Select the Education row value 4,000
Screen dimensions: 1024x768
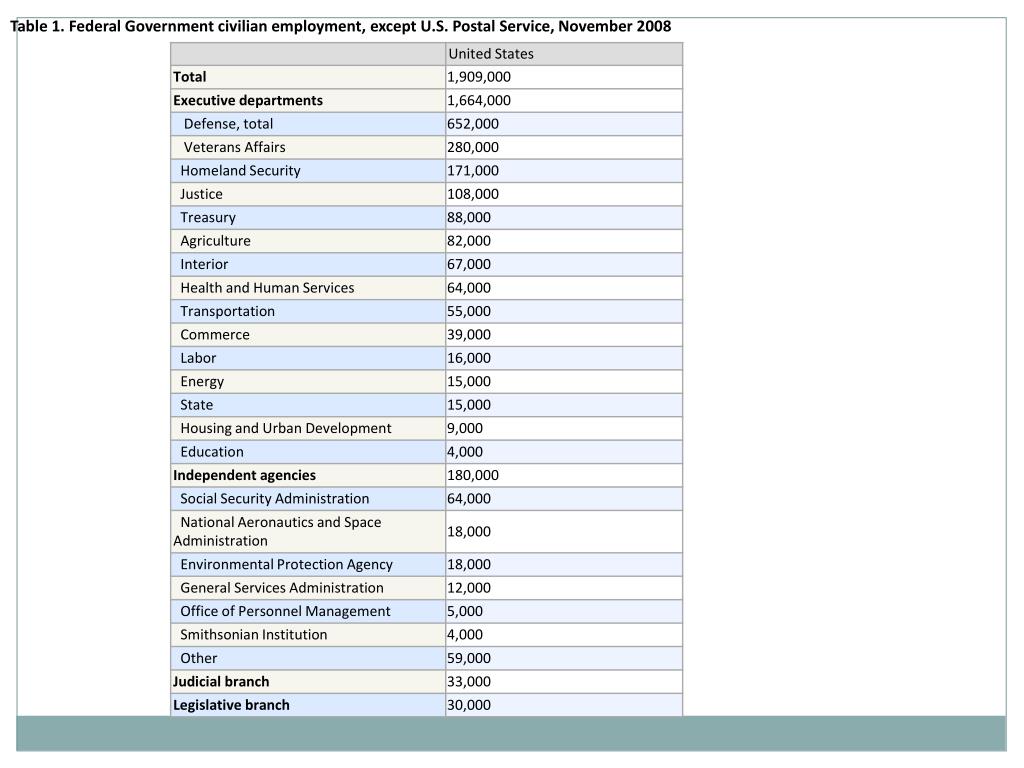coord(465,453)
